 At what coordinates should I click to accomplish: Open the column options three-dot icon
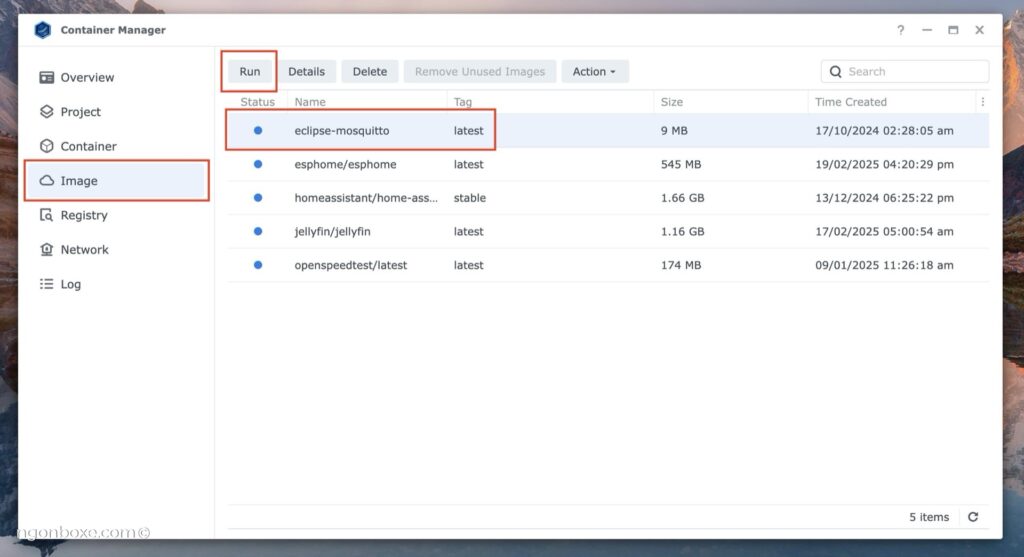point(983,102)
